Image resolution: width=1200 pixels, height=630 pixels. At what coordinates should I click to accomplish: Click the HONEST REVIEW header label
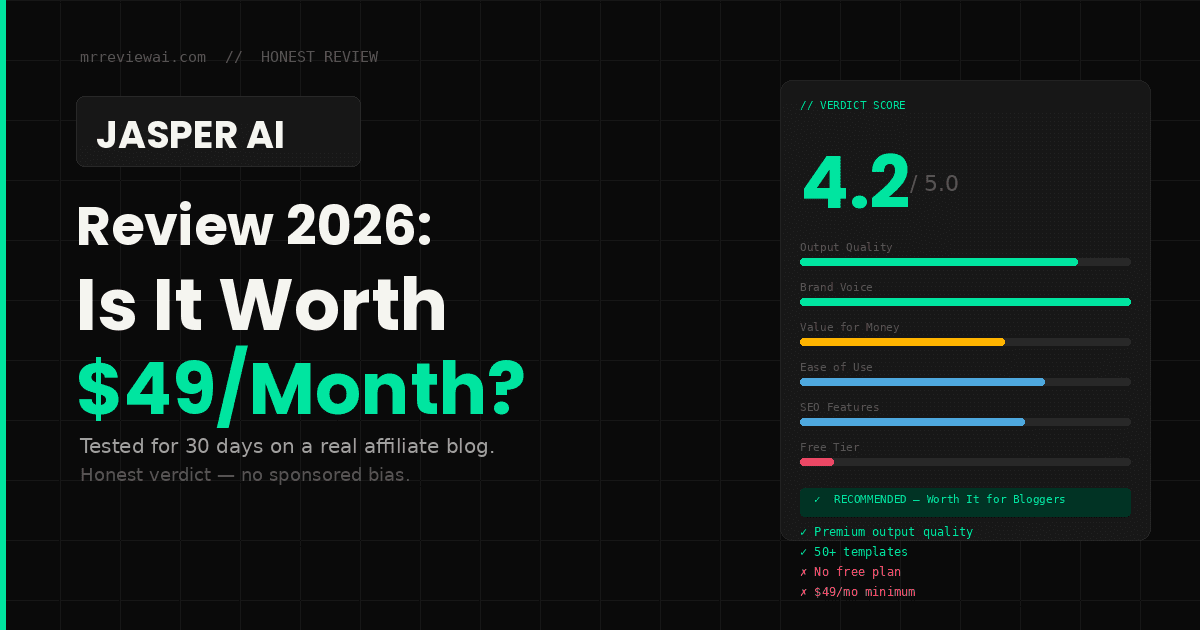(x=319, y=57)
